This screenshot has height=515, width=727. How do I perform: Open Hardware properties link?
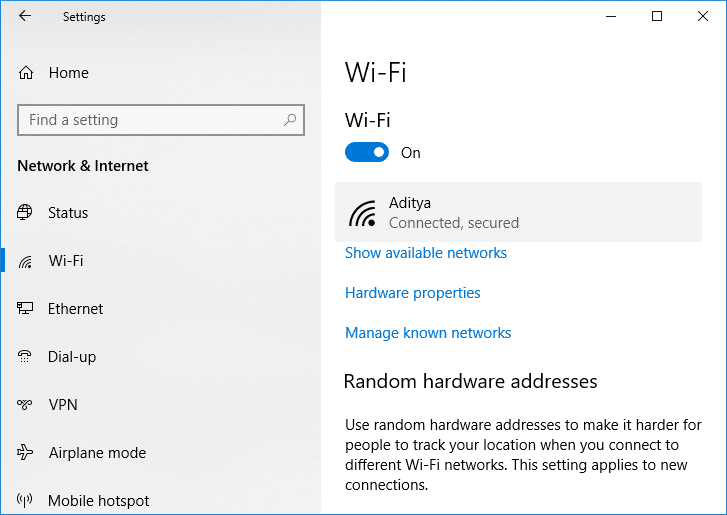coord(413,293)
